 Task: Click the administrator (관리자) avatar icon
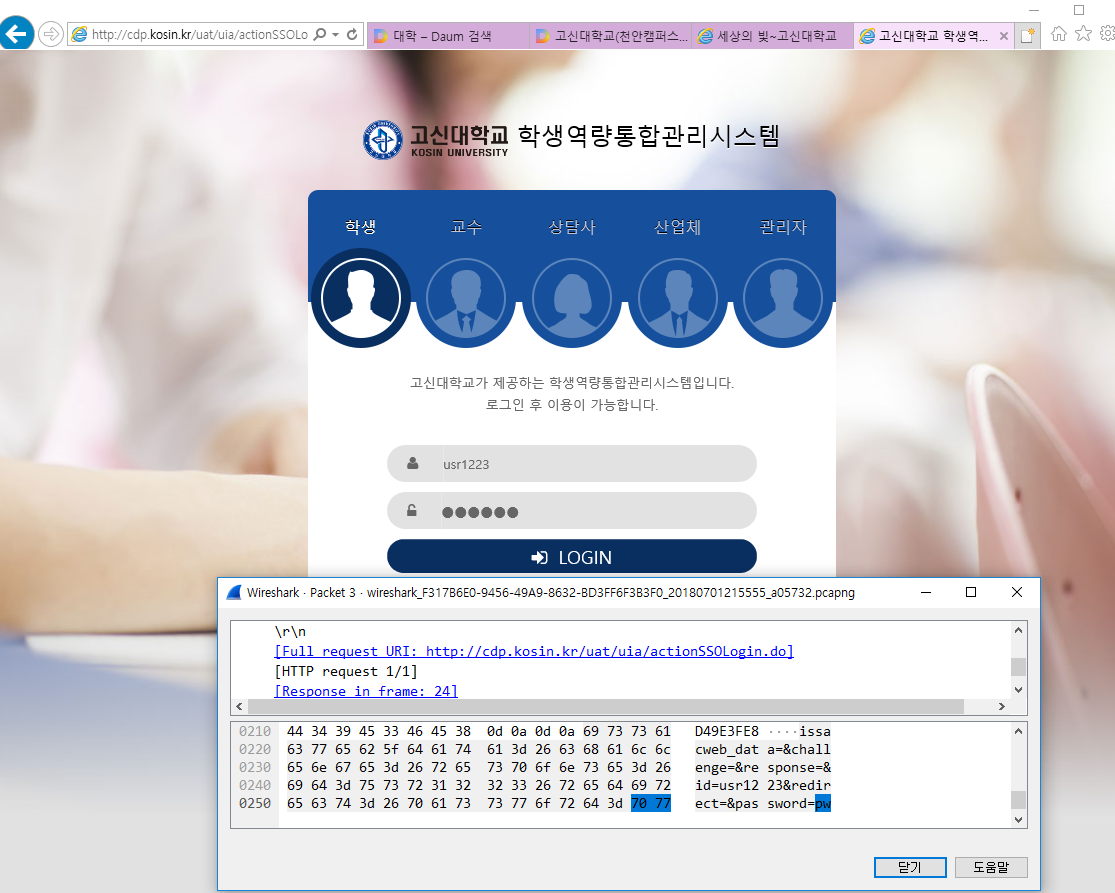click(783, 298)
